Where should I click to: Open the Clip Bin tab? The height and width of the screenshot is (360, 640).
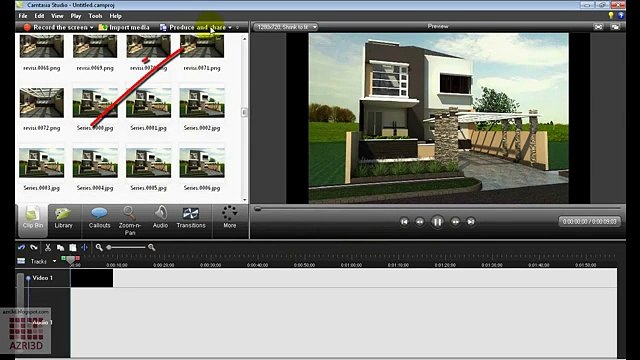33,220
